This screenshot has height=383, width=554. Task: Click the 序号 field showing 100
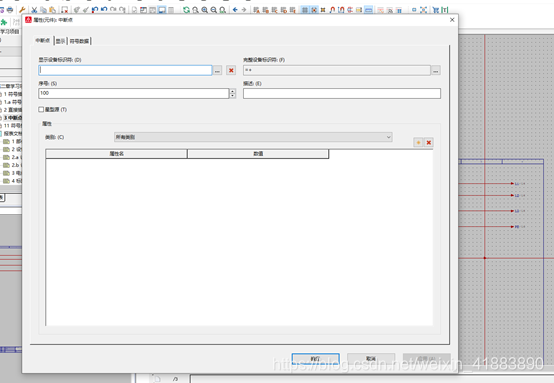click(x=134, y=93)
